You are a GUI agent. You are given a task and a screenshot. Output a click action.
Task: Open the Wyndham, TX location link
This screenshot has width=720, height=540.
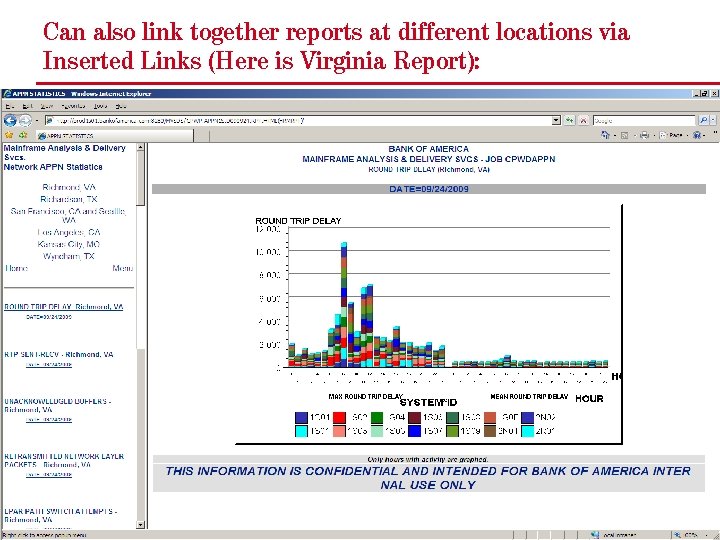point(68,256)
